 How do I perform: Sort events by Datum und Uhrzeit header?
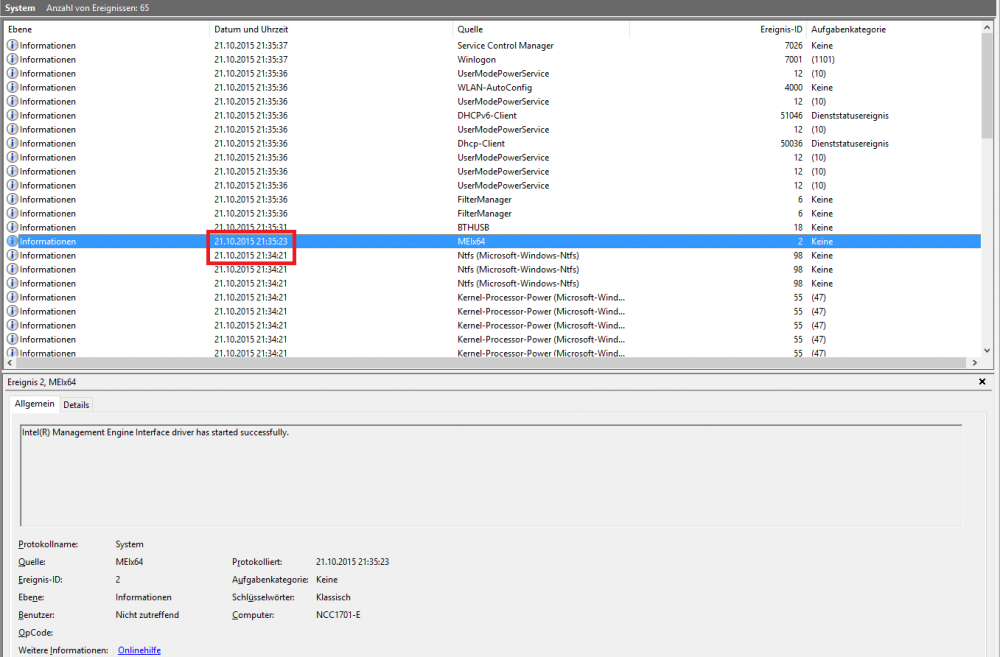click(330, 29)
